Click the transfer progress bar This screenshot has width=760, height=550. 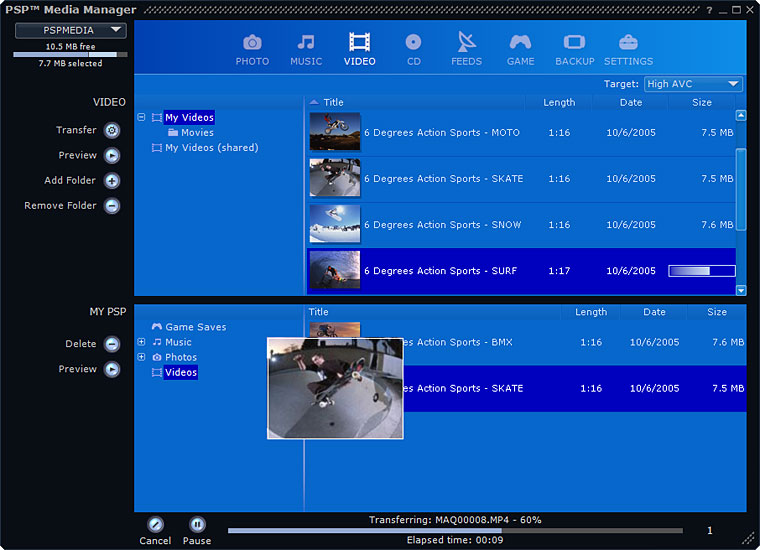[x=455, y=531]
